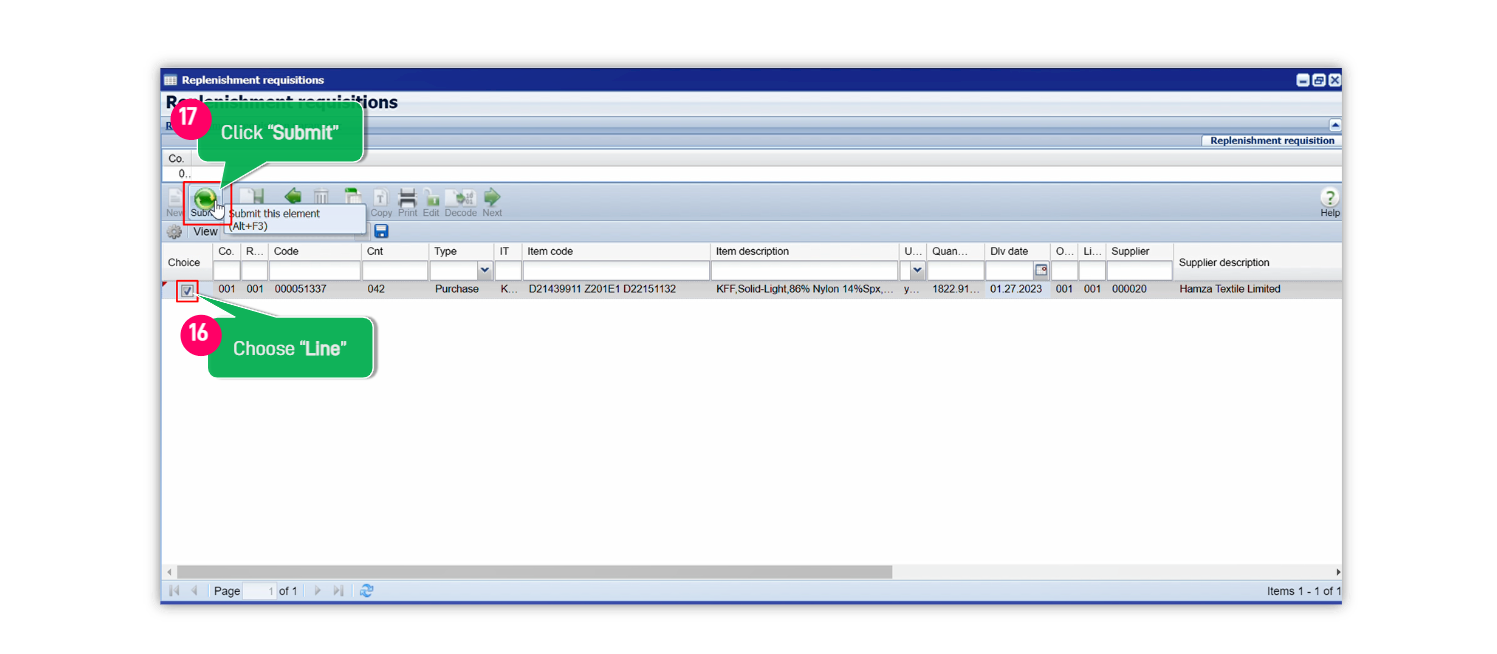Screen dimensions: 1497x654
Task: Minimize the Replenishment requisitions window
Action: (x=1303, y=80)
